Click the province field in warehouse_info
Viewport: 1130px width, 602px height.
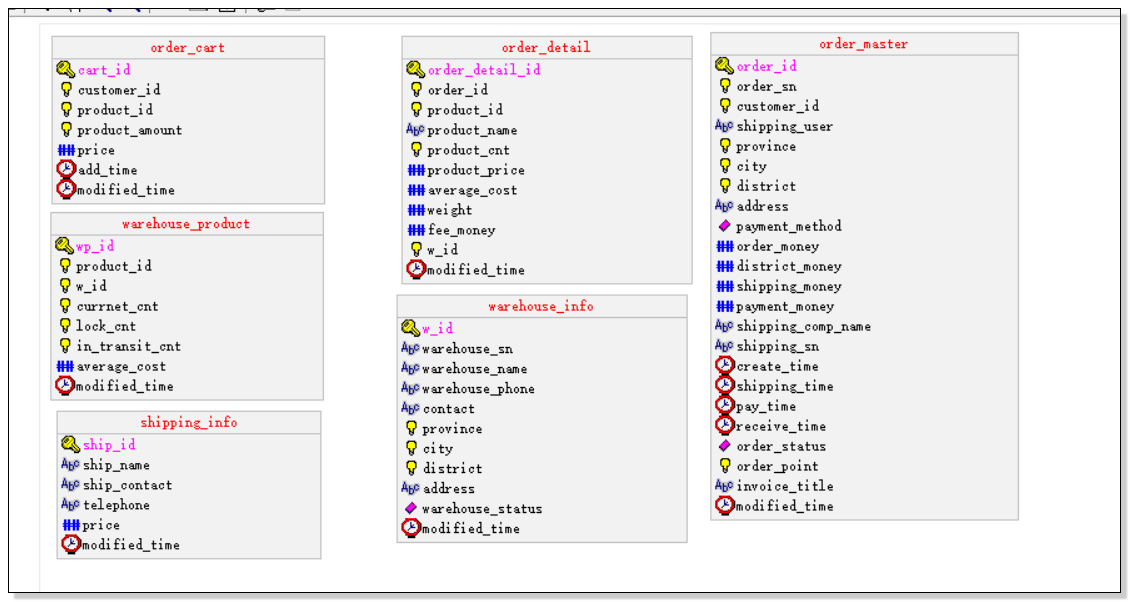452,428
